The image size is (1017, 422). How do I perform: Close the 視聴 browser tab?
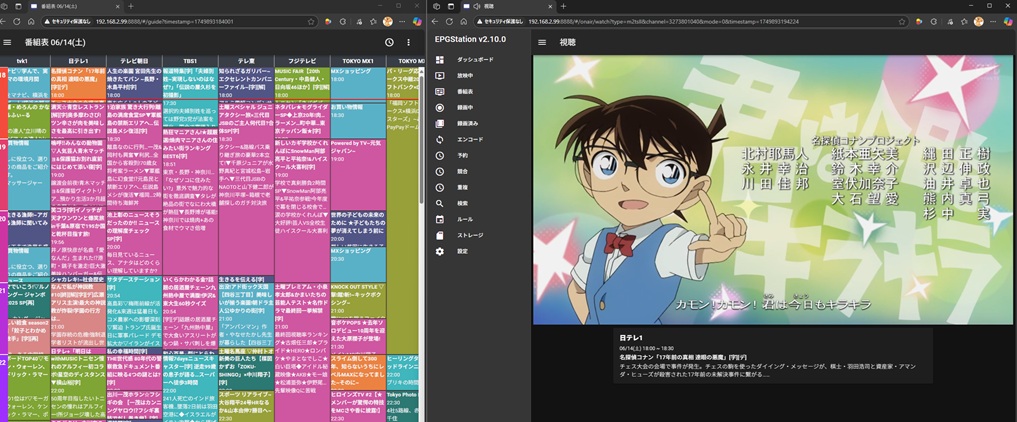[551, 6]
